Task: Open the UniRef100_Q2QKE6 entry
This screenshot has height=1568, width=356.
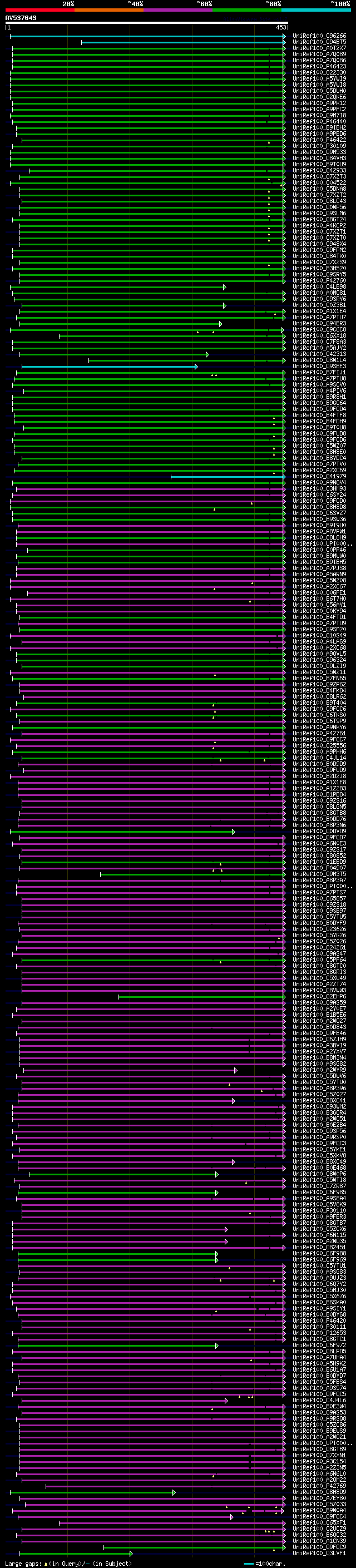Action: point(319,97)
